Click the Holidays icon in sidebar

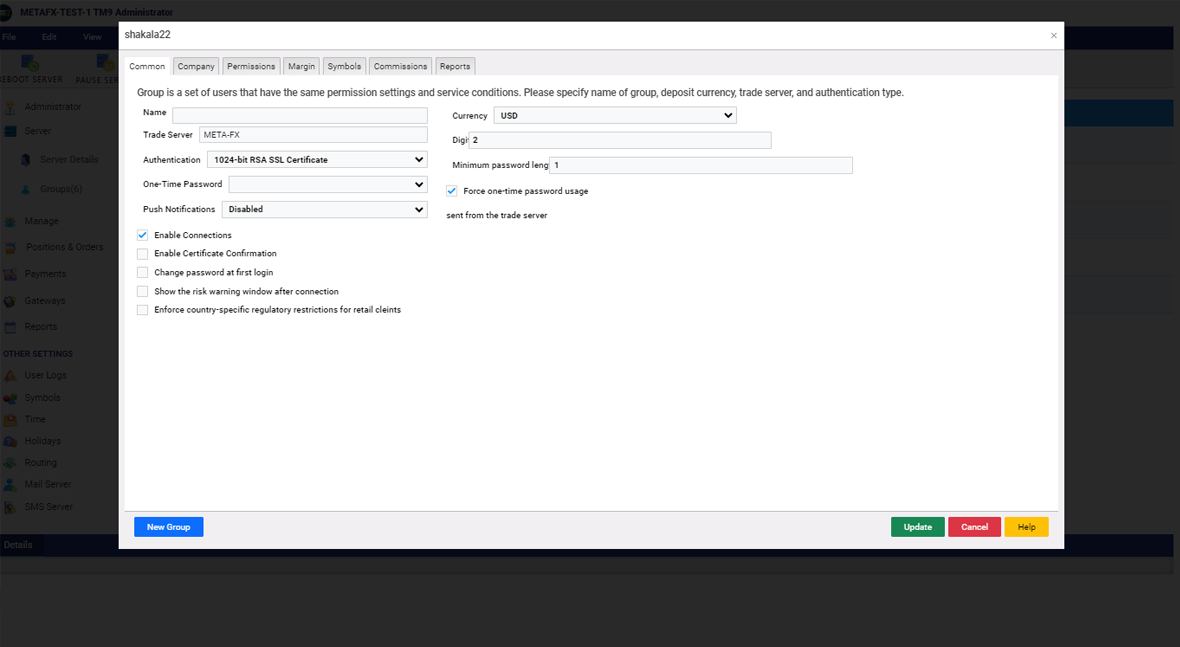[x=11, y=441]
